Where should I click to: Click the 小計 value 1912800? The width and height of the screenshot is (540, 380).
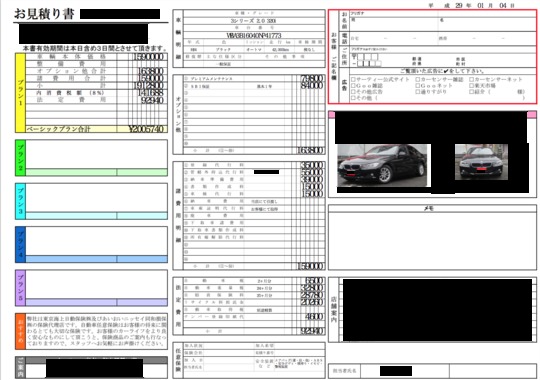148,85
